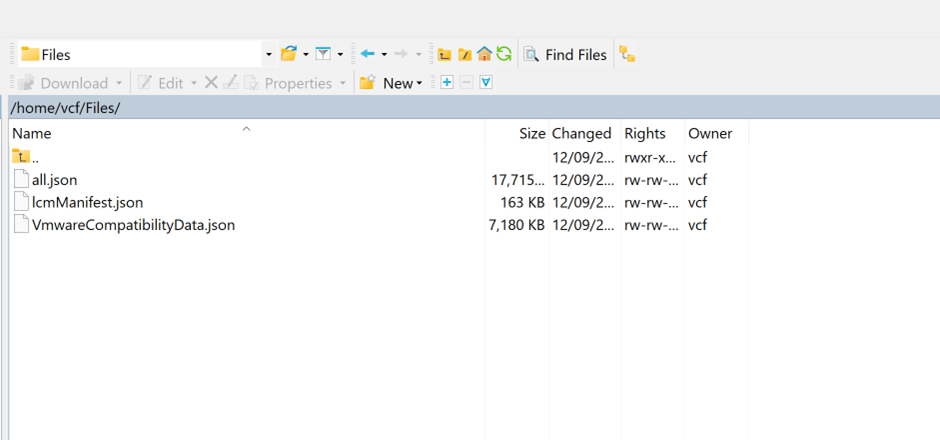This screenshot has width=940, height=440.
Task: Click the invert selection icon
Action: pyautogui.click(x=486, y=83)
